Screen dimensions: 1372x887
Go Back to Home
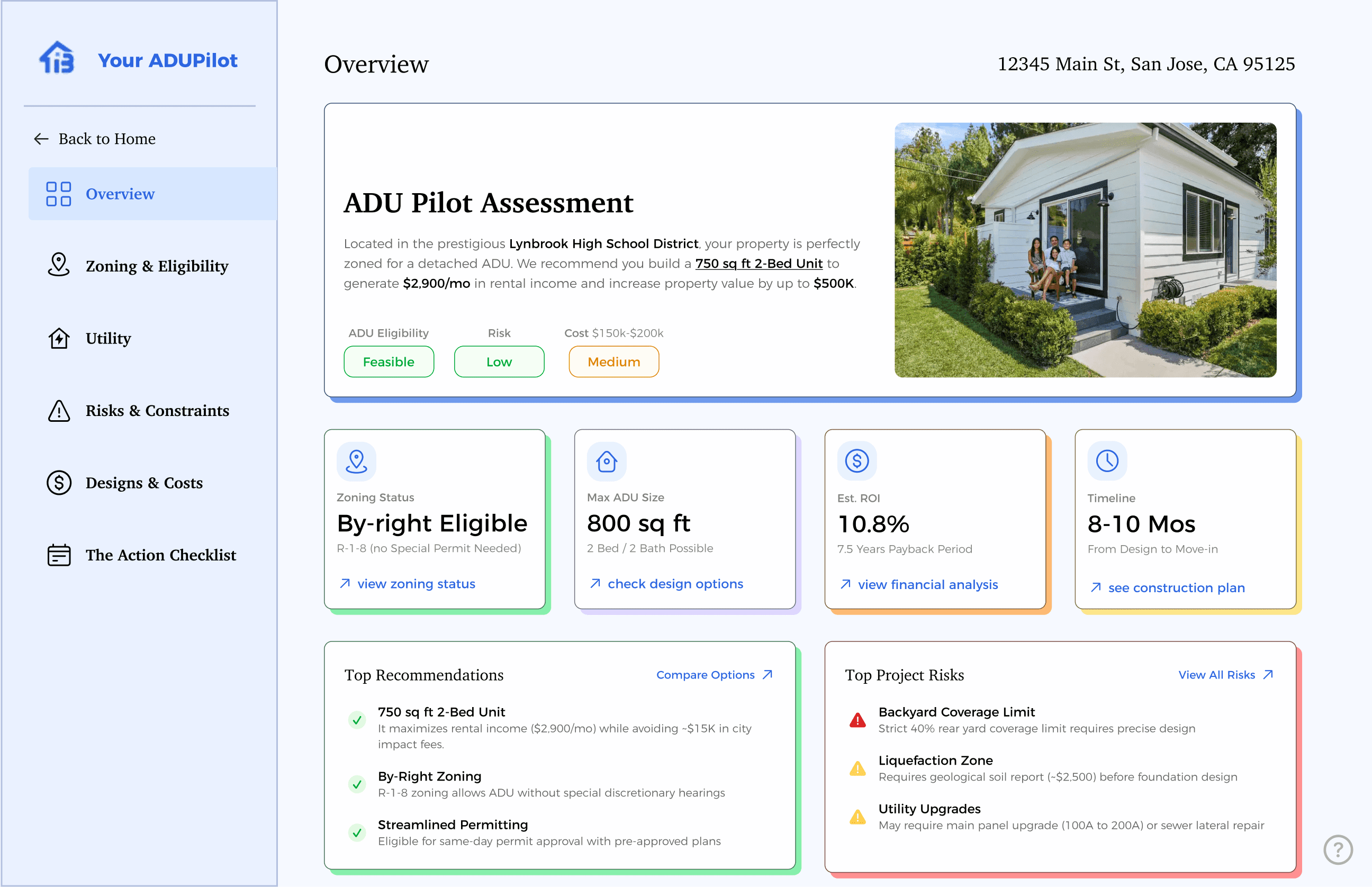106,138
